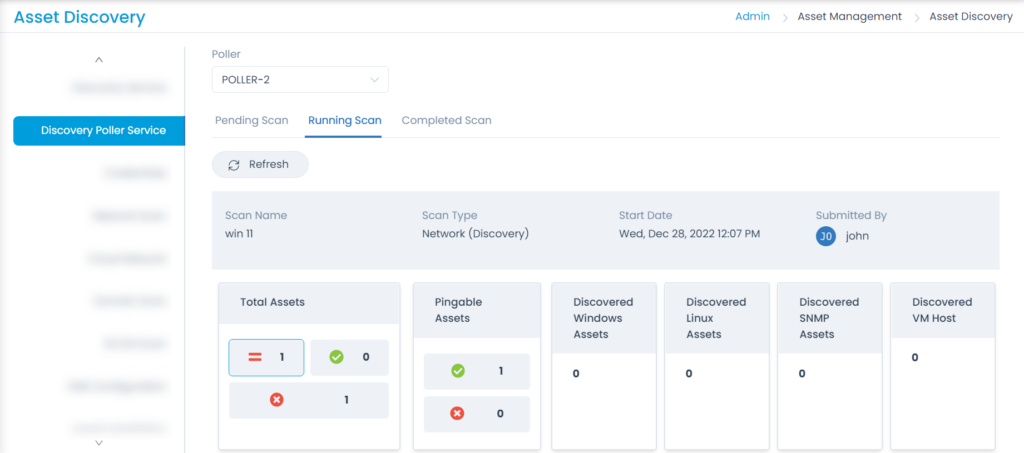The width and height of the screenshot is (1024, 453).
Task: Click green checkmark in Pingable Assets card
Action: pos(458,371)
